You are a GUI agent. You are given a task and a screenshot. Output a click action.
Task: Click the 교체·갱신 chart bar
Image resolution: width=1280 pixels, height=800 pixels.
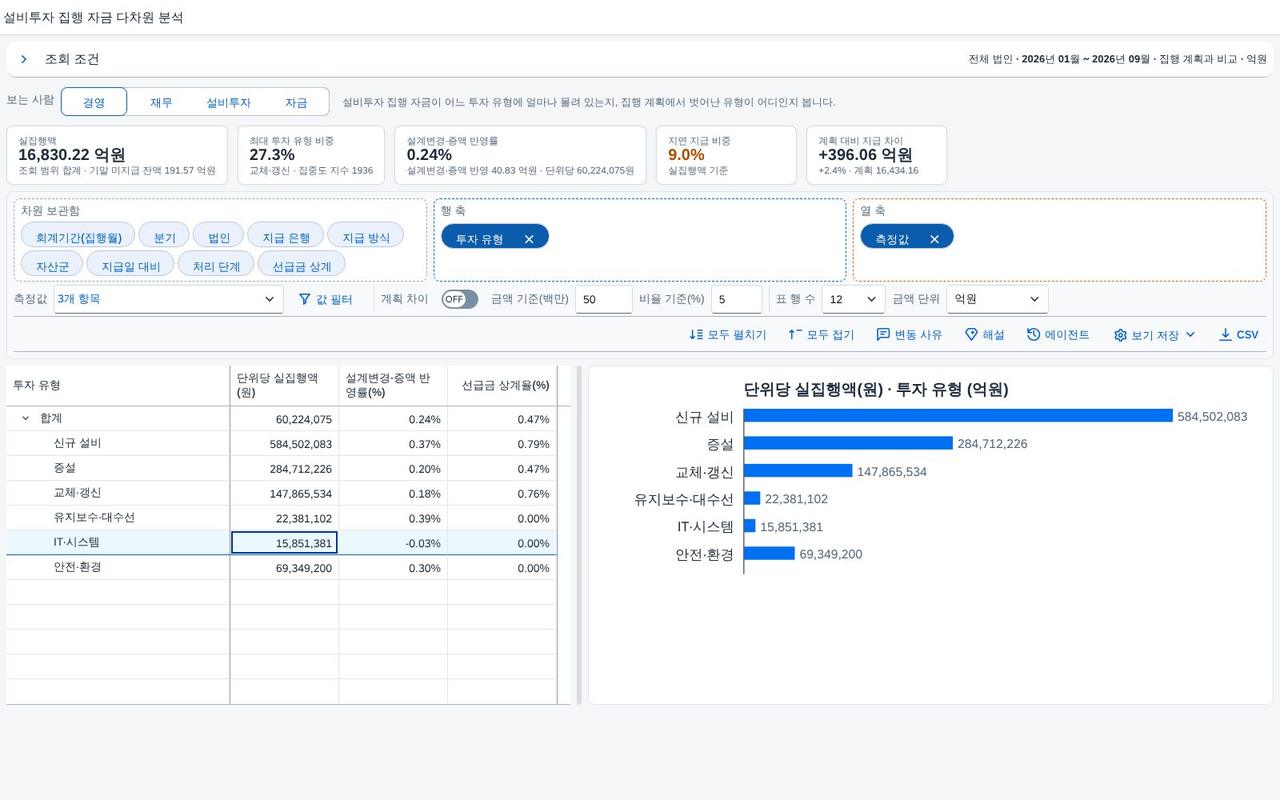tap(798, 471)
